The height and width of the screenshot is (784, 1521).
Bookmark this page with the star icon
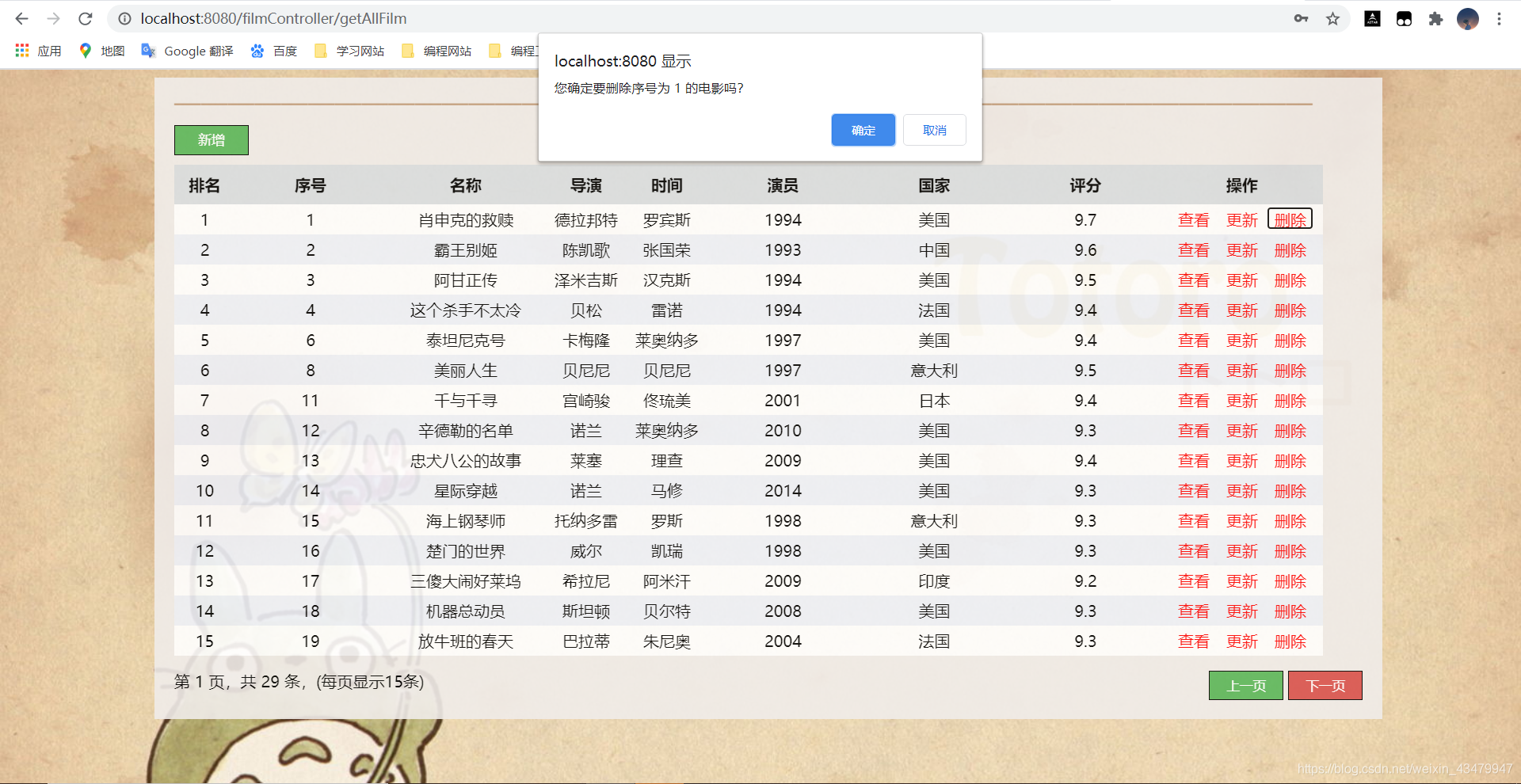click(x=1332, y=18)
